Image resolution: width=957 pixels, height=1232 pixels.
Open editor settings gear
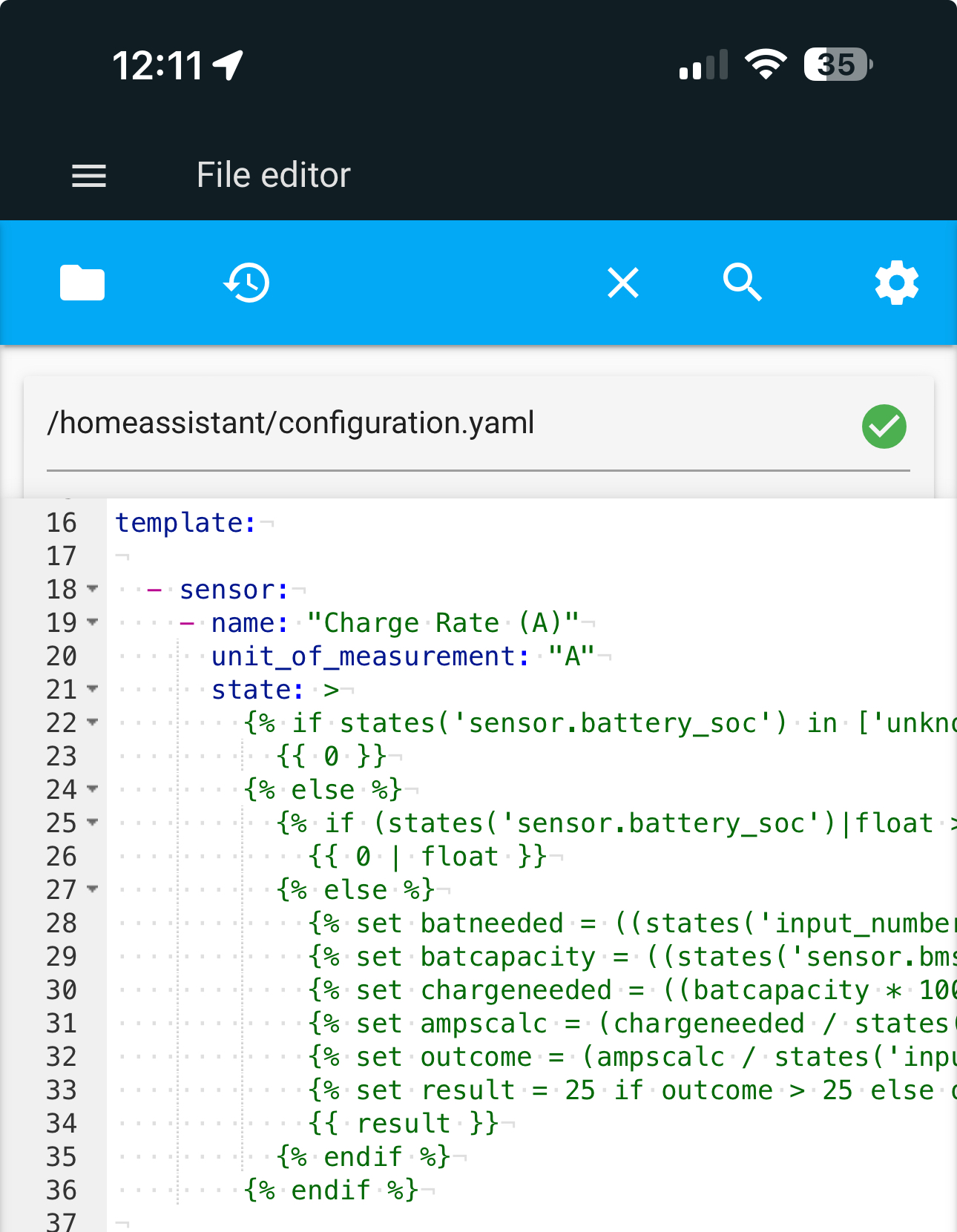coord(896,283)
